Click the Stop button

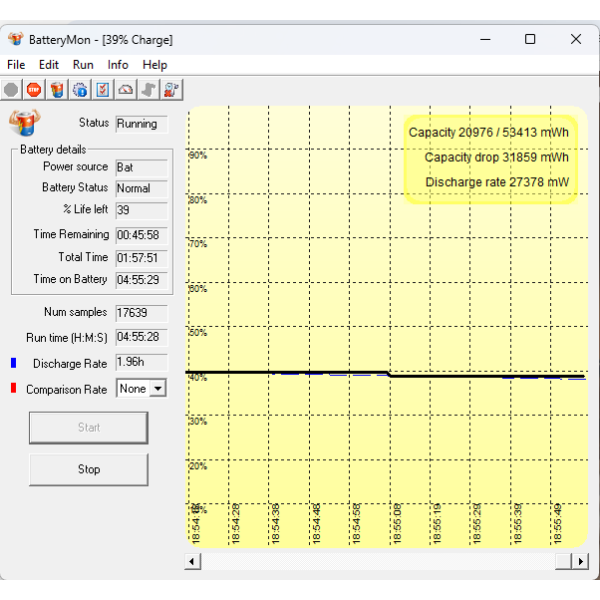[x=89, y=469]
